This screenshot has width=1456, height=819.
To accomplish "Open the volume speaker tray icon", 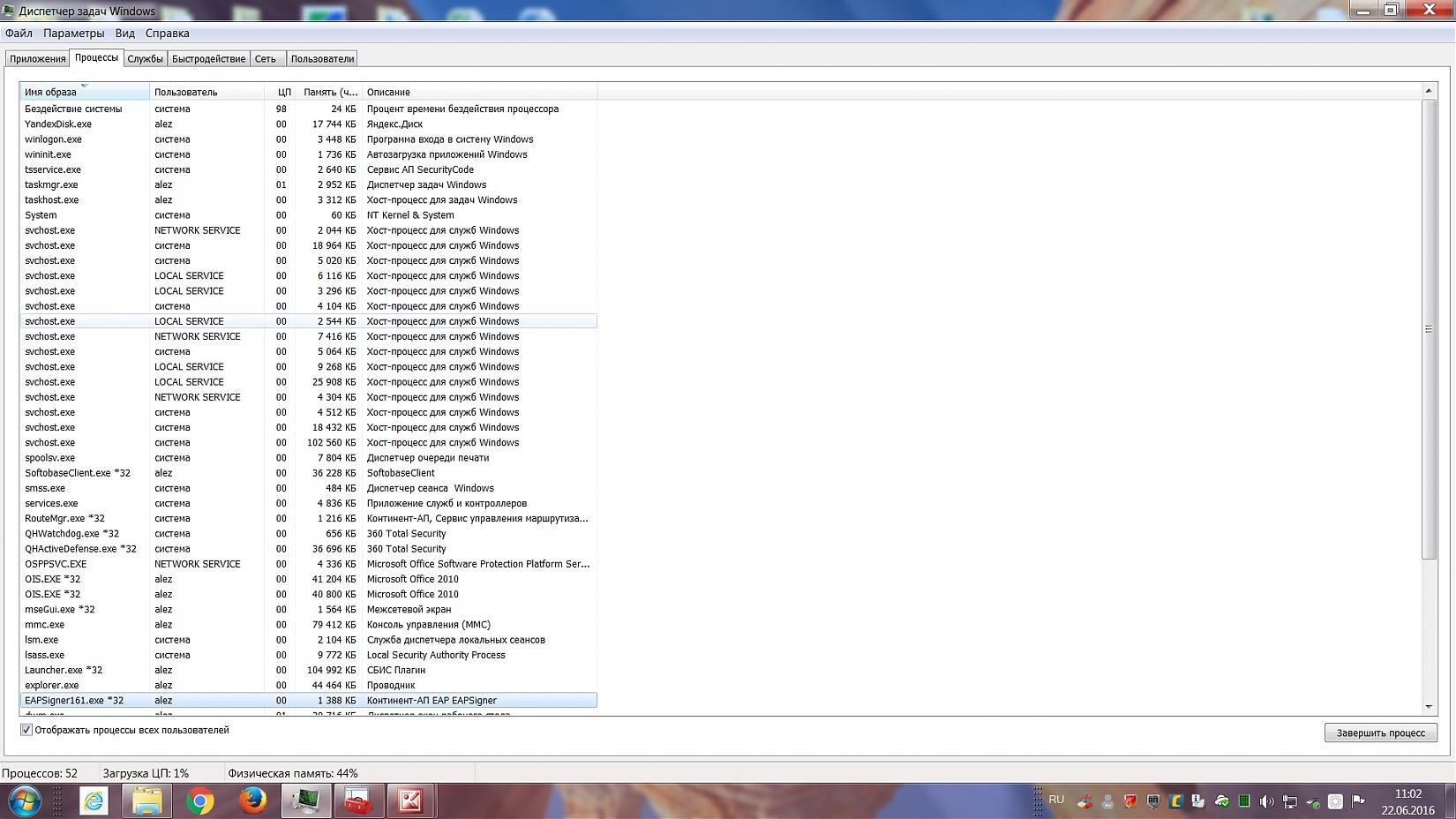I will coord(1267,801).
